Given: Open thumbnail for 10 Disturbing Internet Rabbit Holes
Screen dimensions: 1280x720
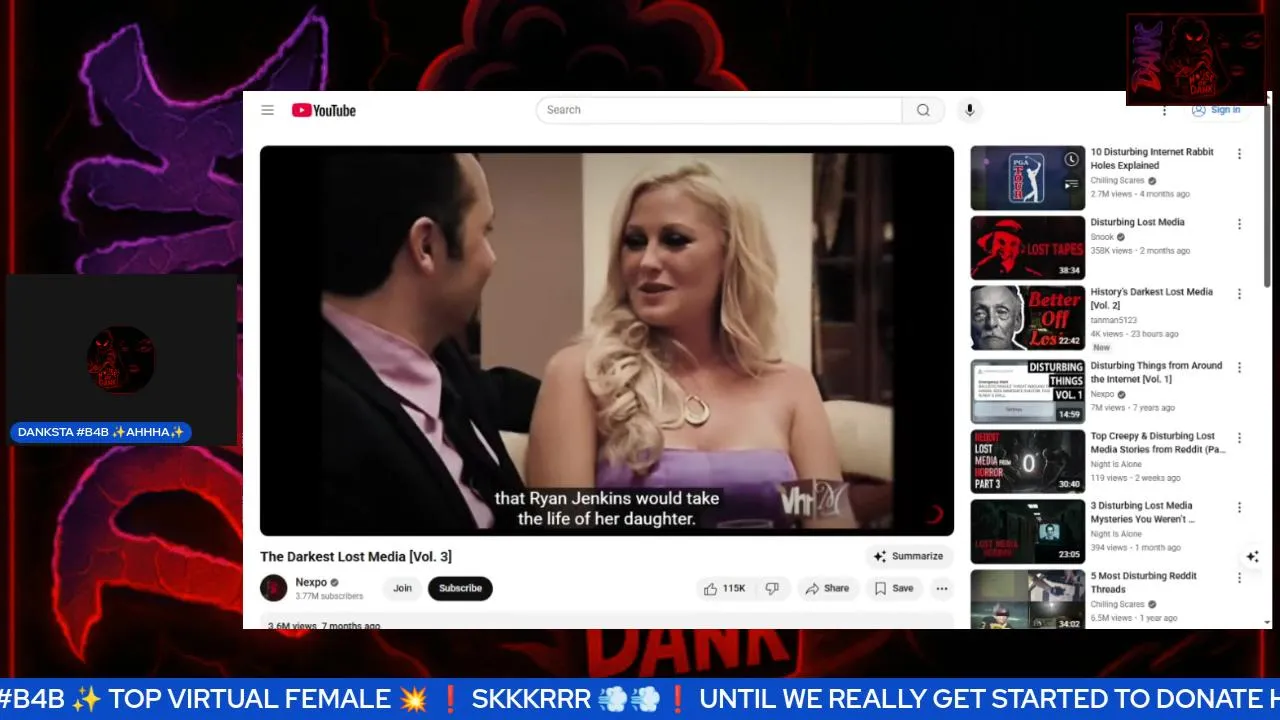Looking at the screenshot, I should (1028, 178).
